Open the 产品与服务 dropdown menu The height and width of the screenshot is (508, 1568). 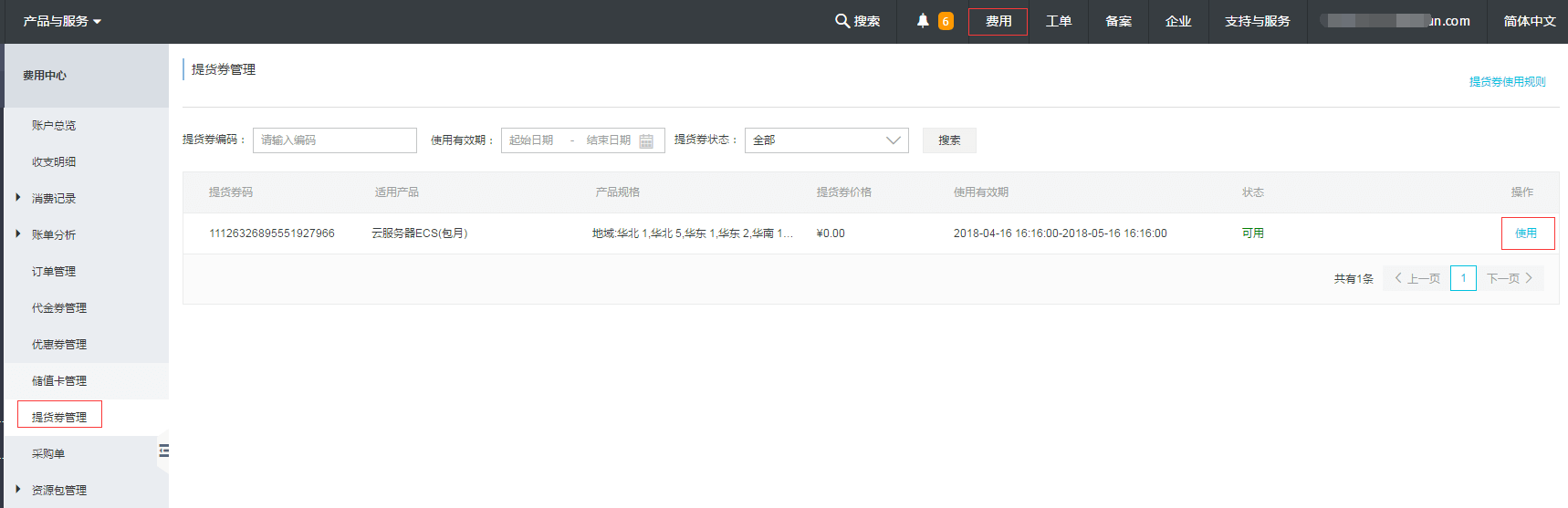click(x=62, y=21)
